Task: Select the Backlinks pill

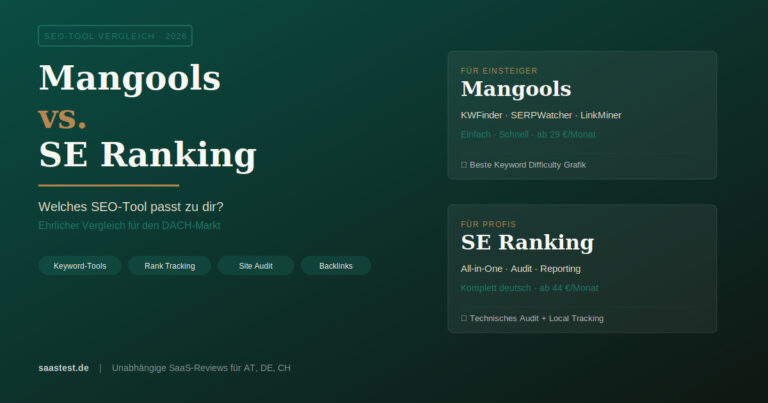Action: tap(336, 266)
